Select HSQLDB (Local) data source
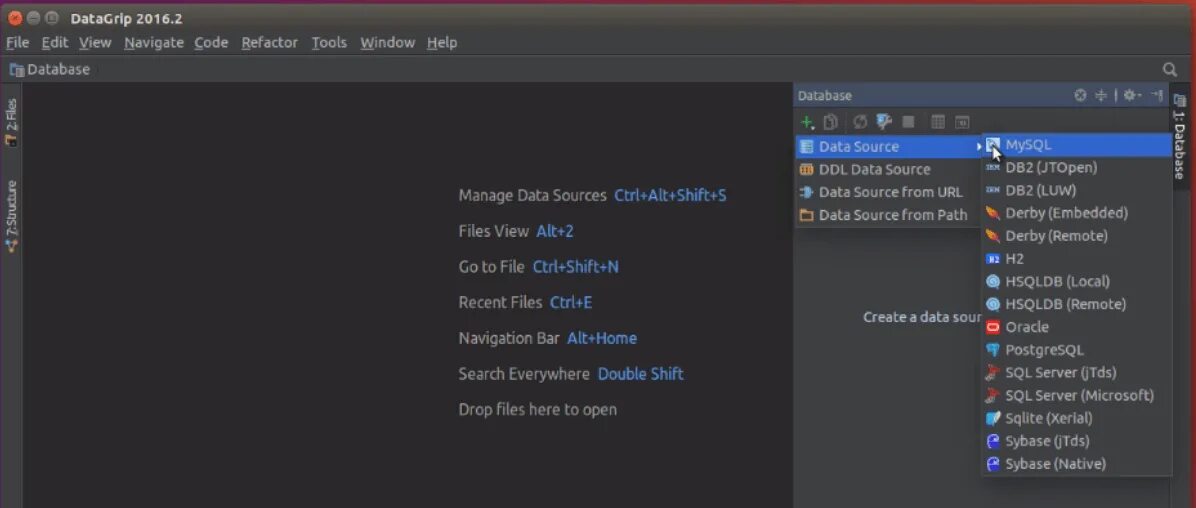This screenshot has height=508, width=1196. tap(1076, 281)
